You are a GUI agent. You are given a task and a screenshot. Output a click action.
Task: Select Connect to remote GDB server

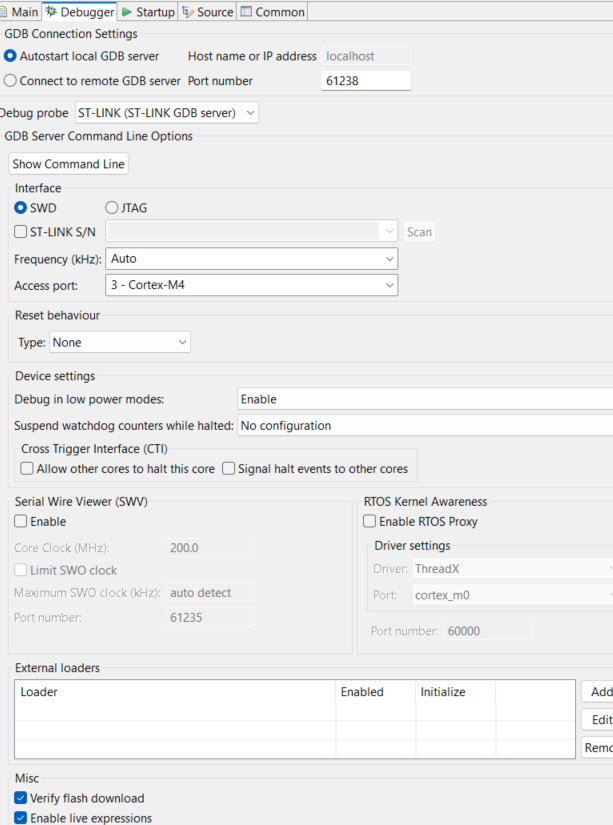click(x=11, y=81)
